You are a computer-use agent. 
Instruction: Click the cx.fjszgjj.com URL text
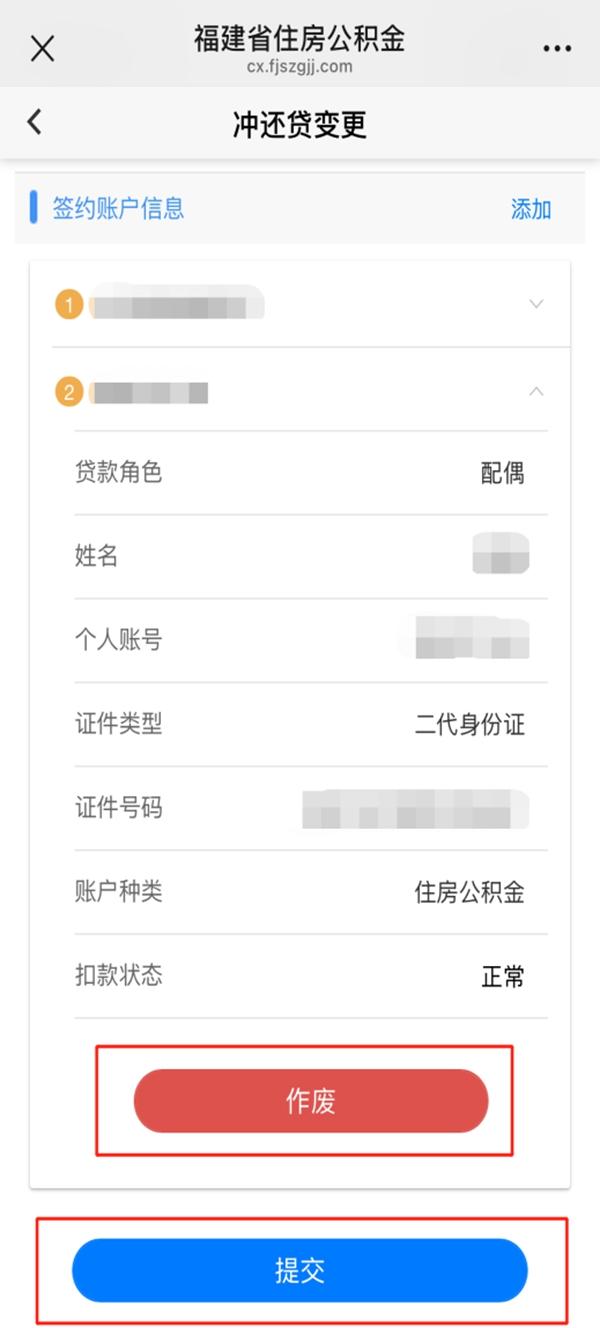coord(299,67)
